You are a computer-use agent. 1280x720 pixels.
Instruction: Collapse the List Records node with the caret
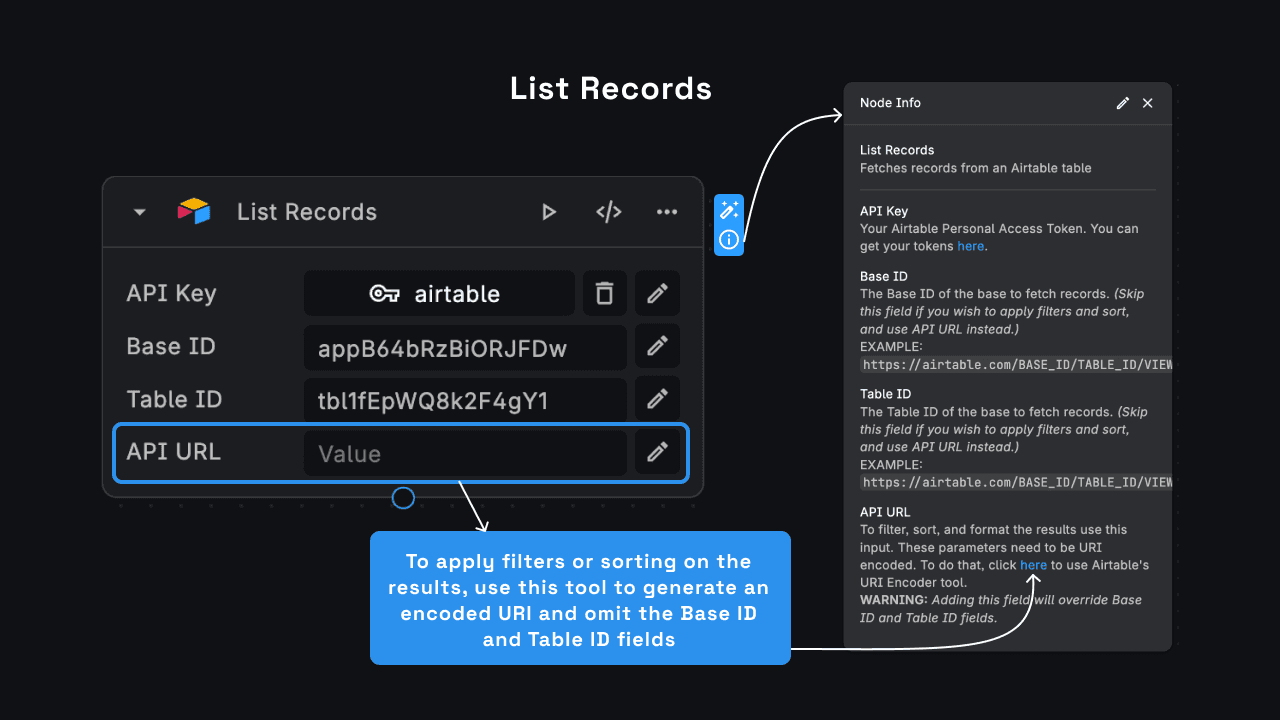pos(140,212)
